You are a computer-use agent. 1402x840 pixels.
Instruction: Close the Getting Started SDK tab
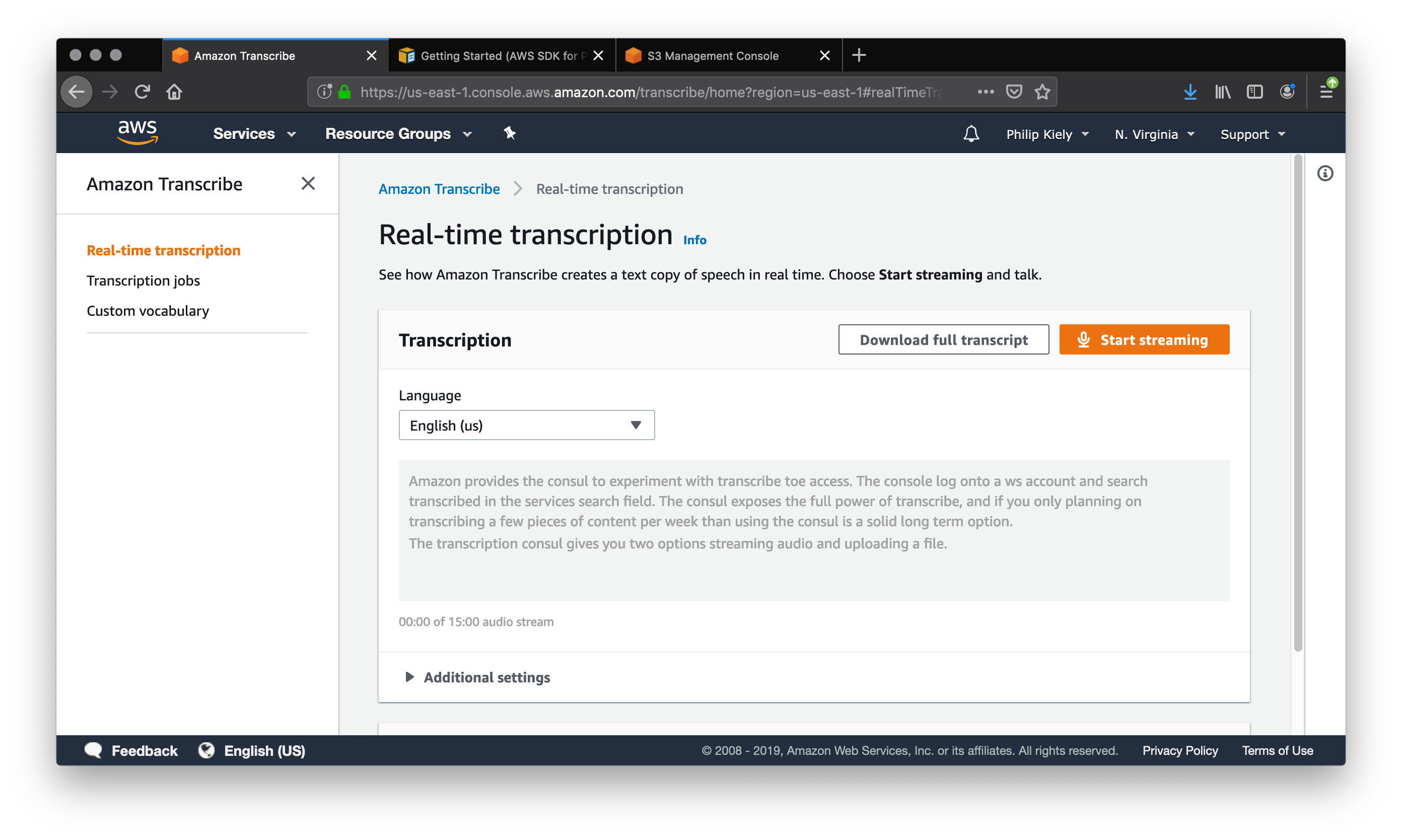tap(598, 55)
